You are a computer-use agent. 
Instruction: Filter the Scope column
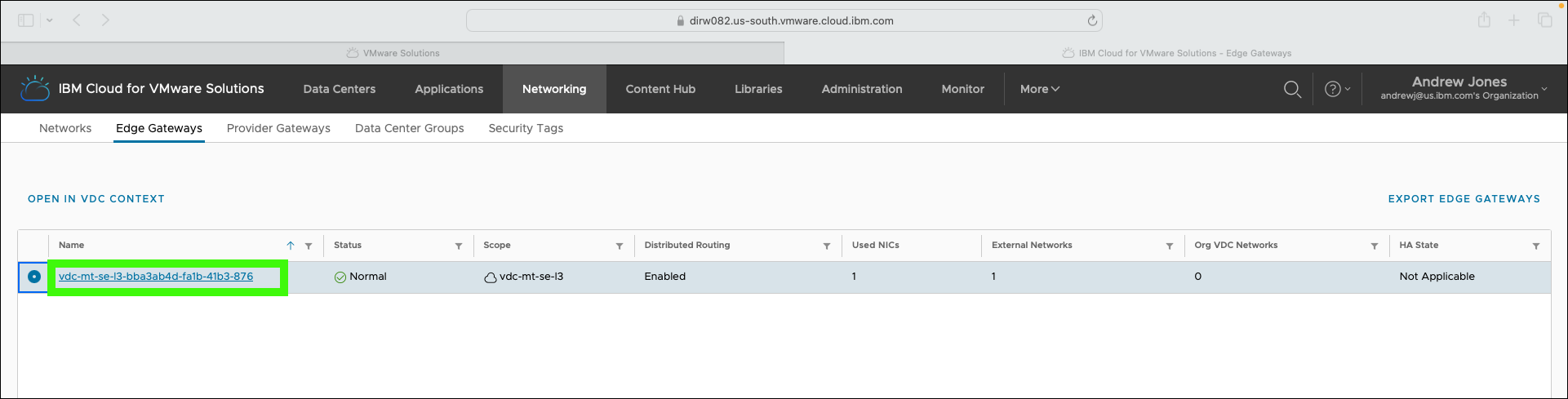(620, 246)
